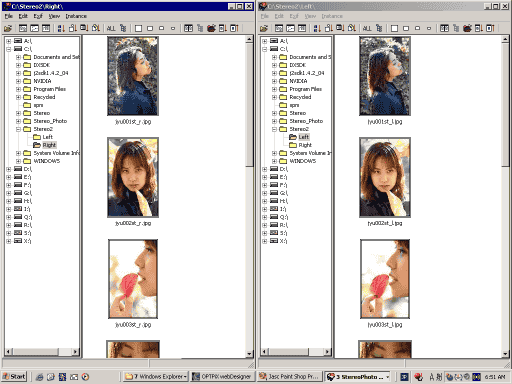The height and width of the screenshot is (384, 512).
Task: Click first view-mode icon after folder, Stereo2\Left window
Action: coord(279,28)
